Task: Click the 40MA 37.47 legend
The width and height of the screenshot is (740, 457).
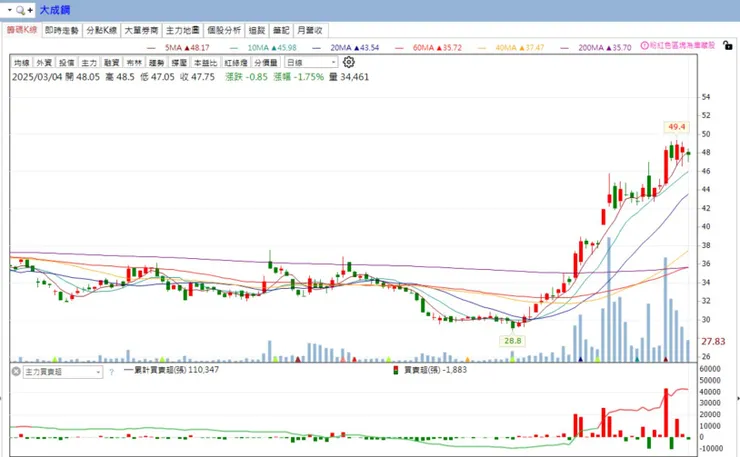Action: (511, 48)
